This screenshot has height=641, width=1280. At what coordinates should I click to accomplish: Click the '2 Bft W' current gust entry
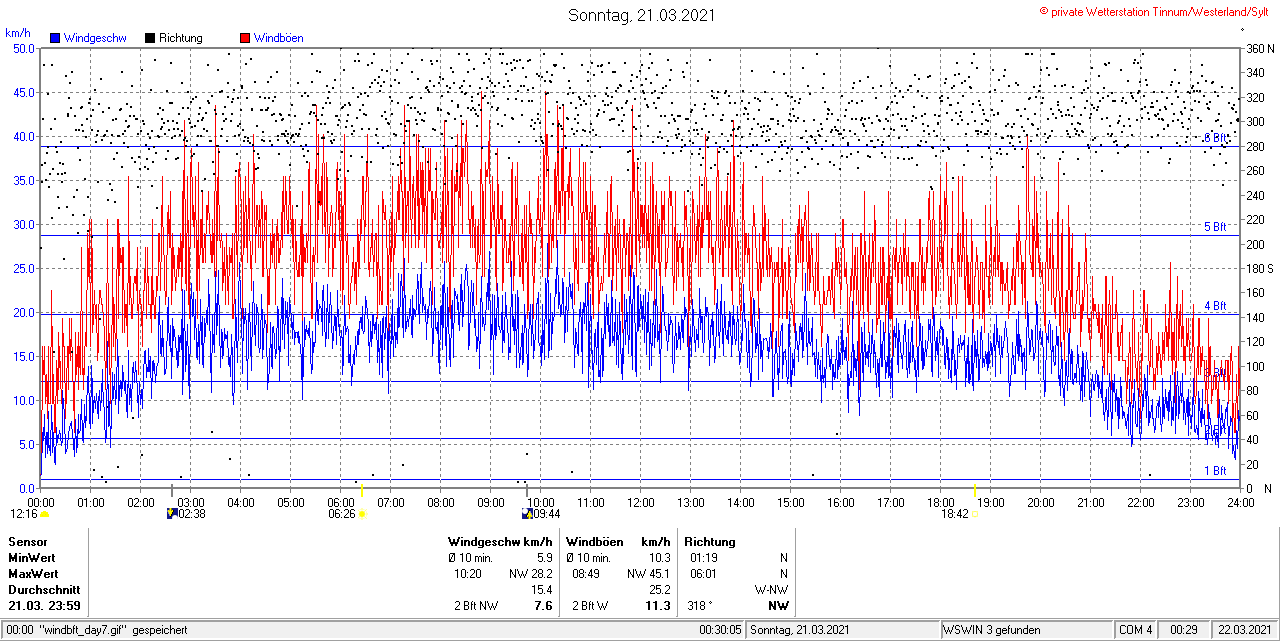click(x=590, y=605)
